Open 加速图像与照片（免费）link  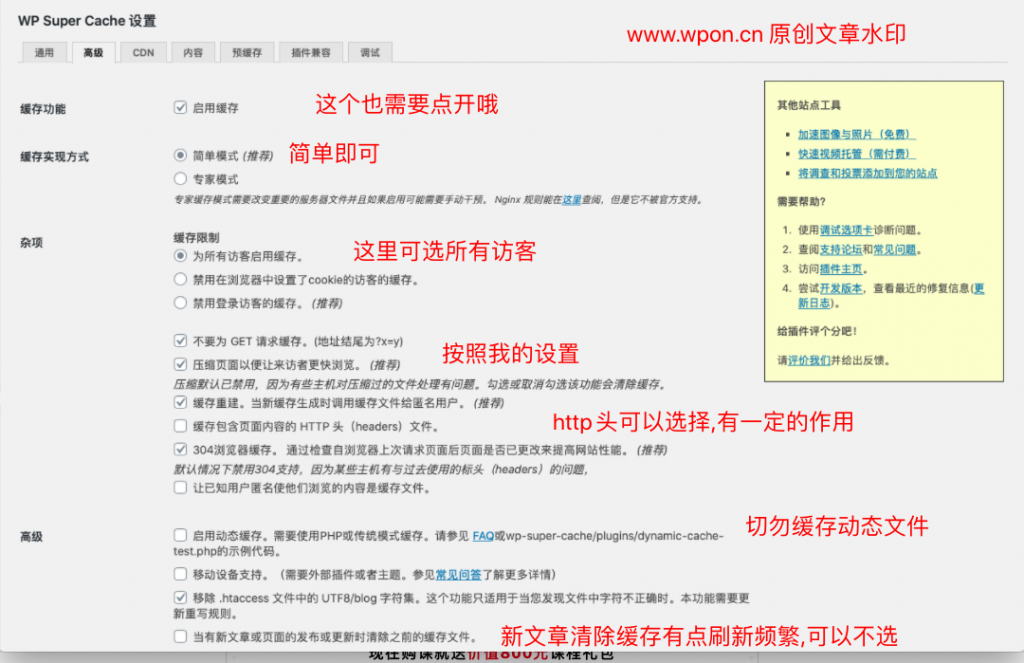click(856, 134)
